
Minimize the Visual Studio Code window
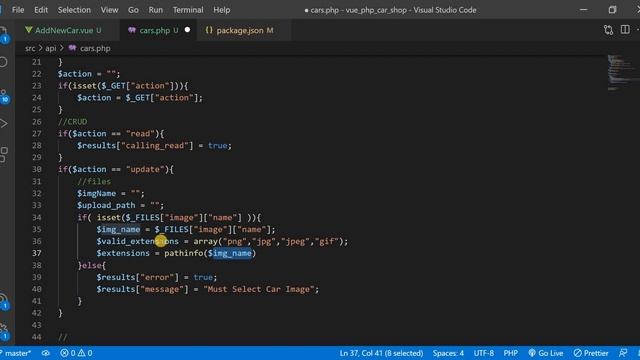pos(584,10)
